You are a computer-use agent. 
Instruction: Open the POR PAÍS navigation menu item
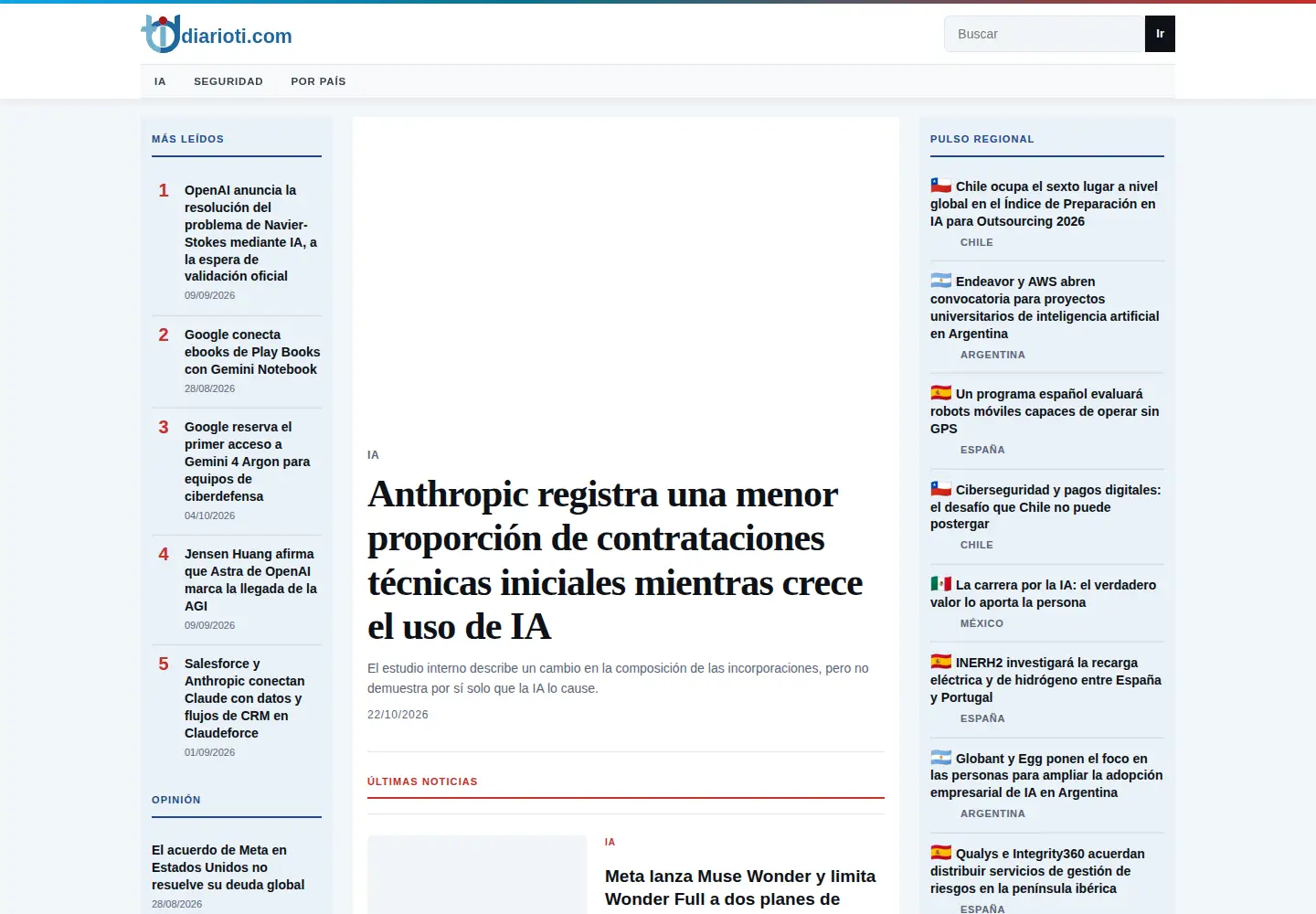coord(318,81)
